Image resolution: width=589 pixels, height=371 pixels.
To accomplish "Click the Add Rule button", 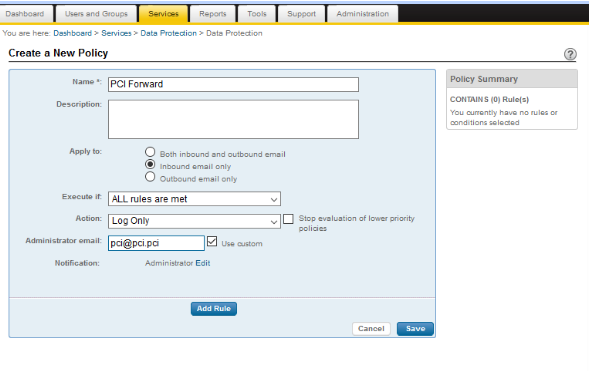I will (214, 309).
